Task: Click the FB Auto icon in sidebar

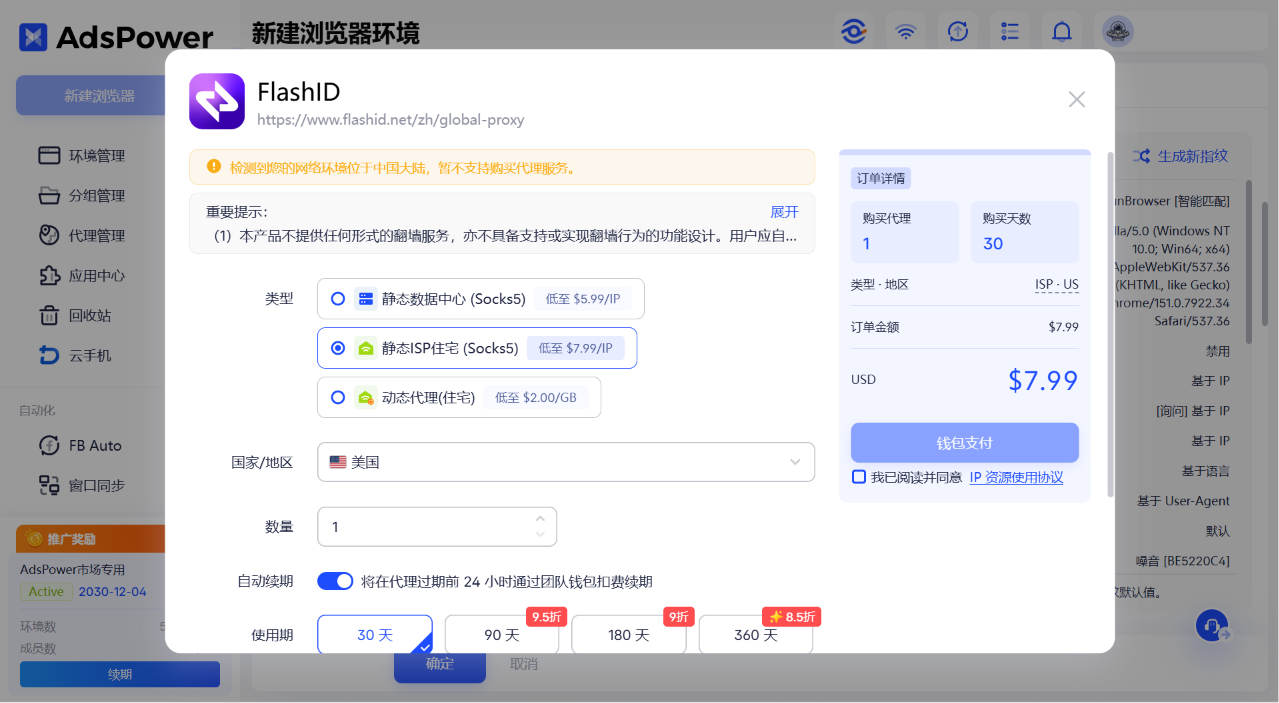Action: [x=49, y=446]
